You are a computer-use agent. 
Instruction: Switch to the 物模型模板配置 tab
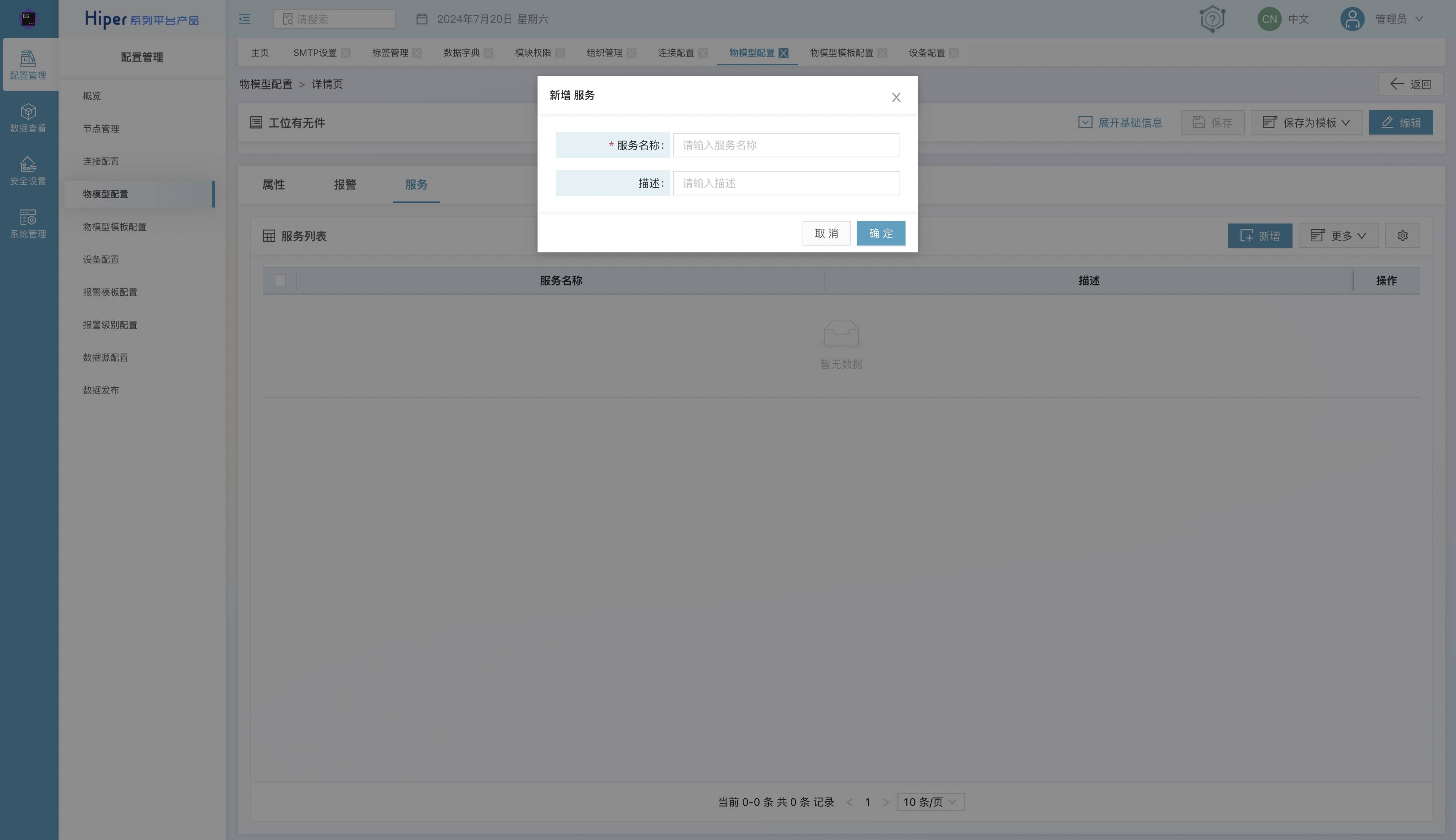pyautogui.click(x=842, y=53)
